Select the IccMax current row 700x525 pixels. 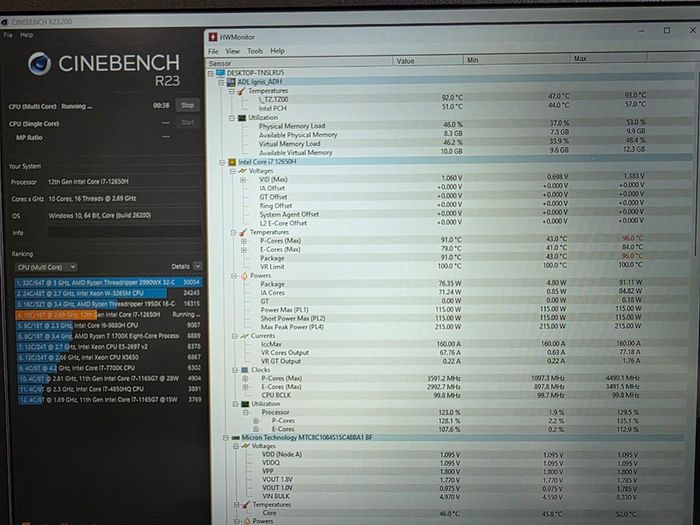[x=452, y=344]
